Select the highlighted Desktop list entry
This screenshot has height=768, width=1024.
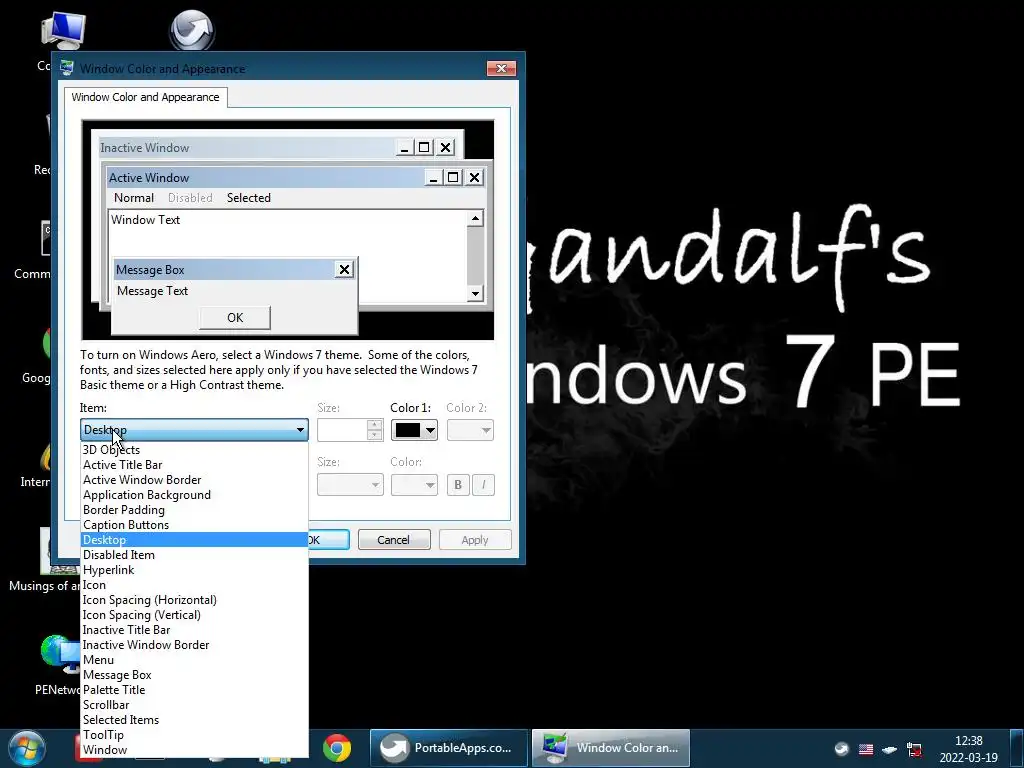[x=194, y=539]
